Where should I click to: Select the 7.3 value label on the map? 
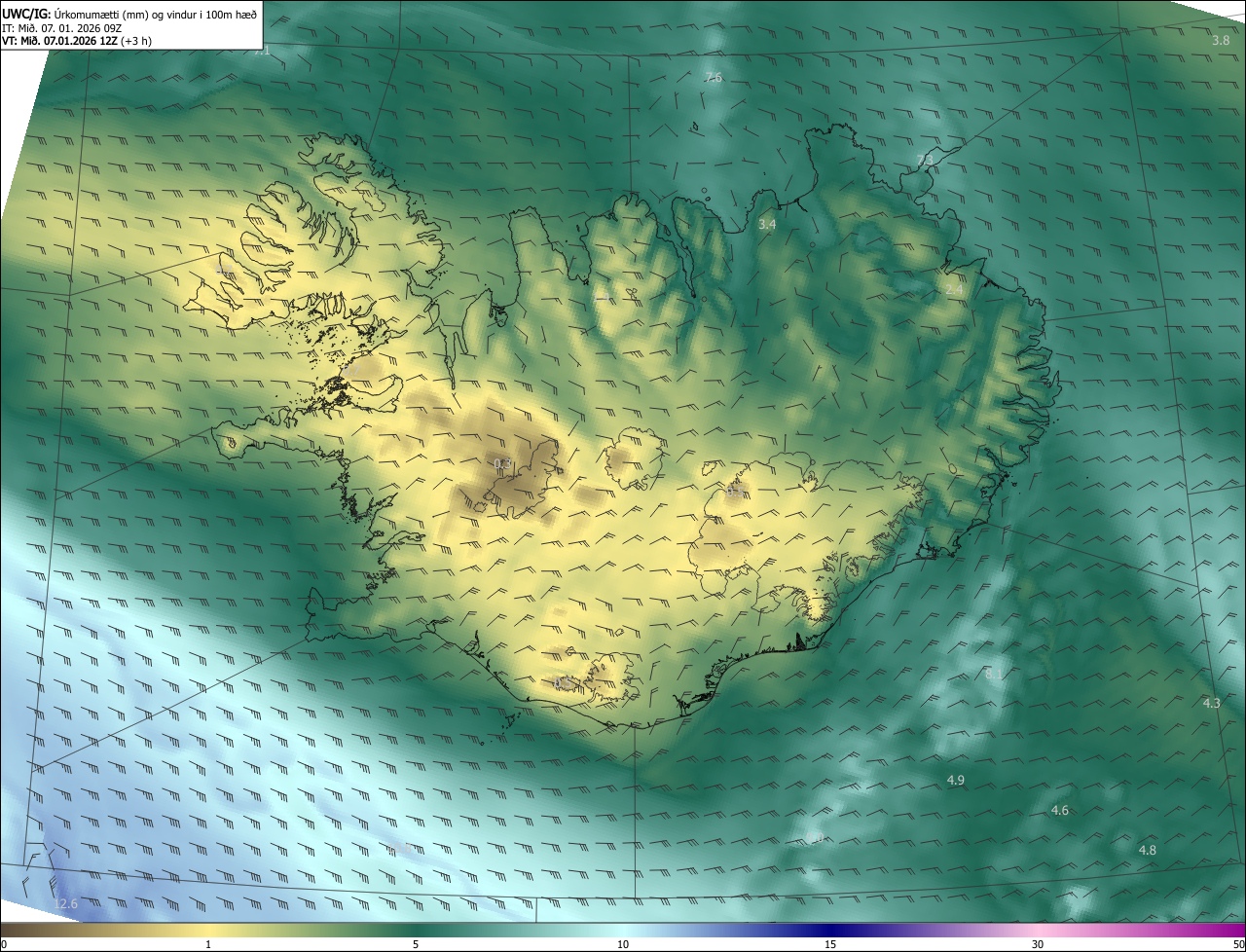(x=925, y=160)
